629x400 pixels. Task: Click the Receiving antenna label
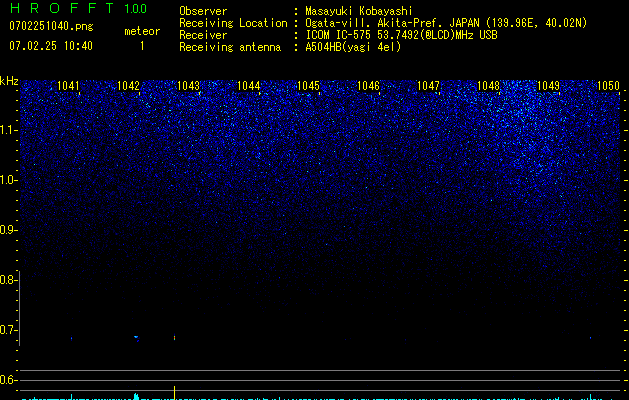click(230, 47)
